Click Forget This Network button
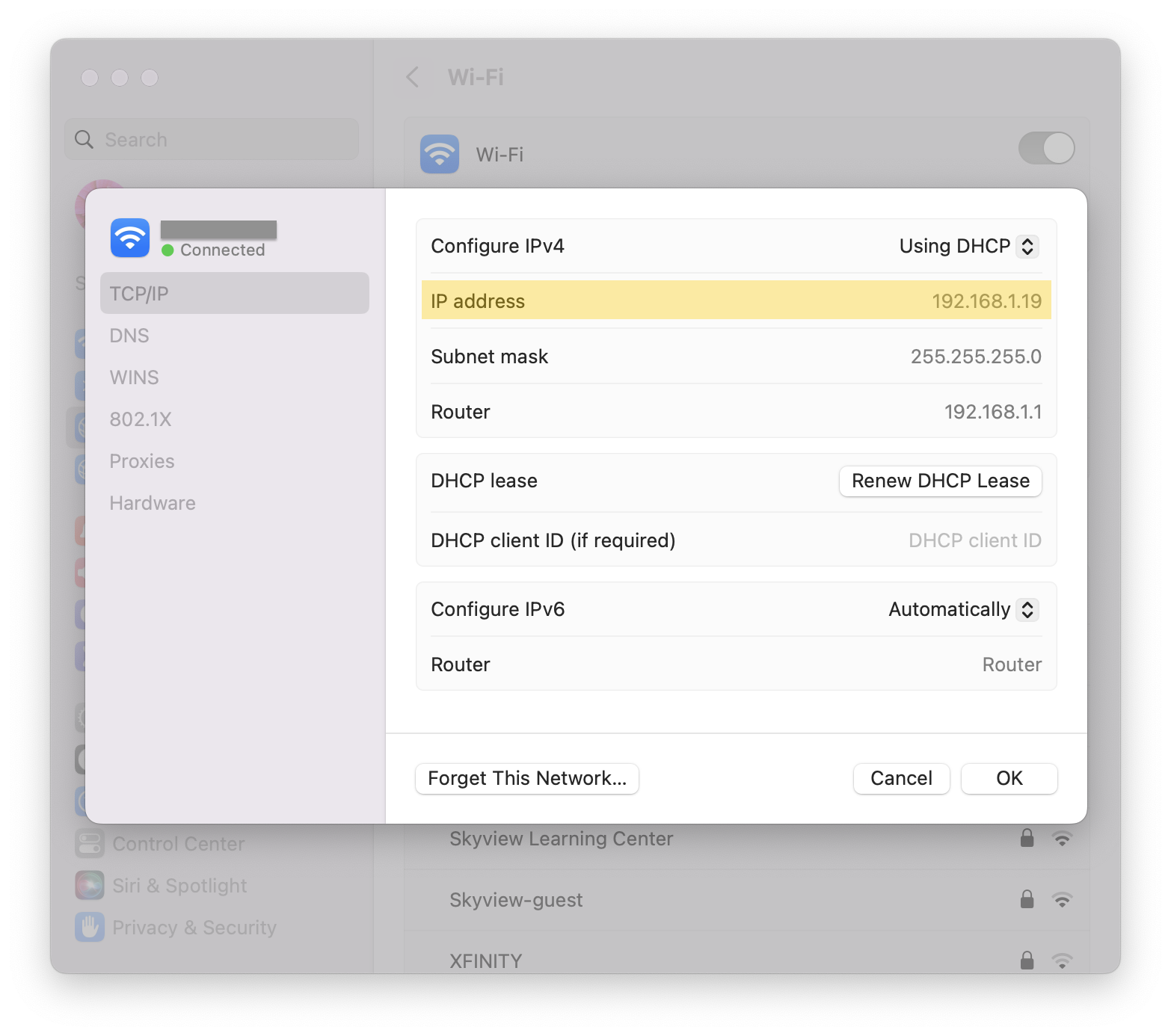The width and height of the screenshot is (1171, 1036). pyautogui.click(x=526, y=778)
